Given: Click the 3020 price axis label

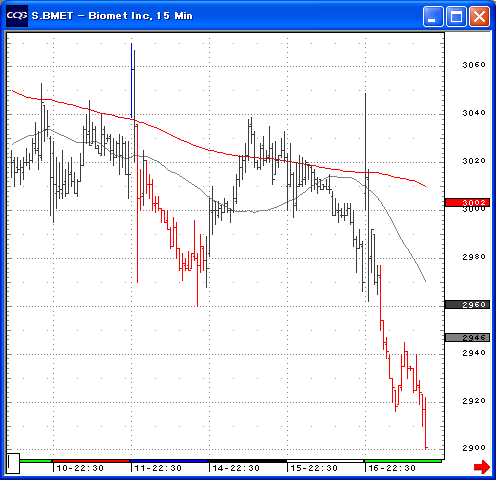Looking at the screenshot, I should point(474,161).
